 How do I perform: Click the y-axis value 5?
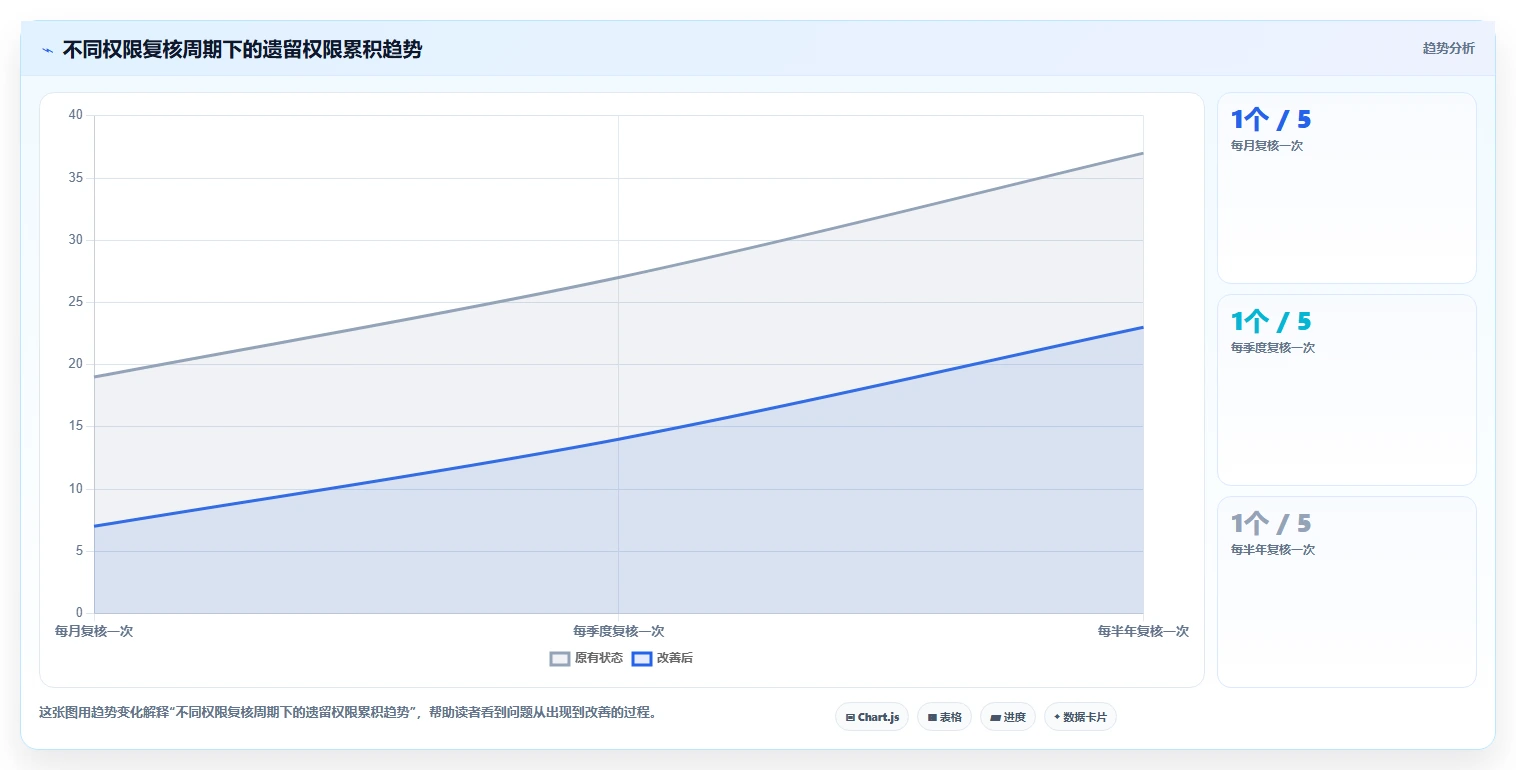pos(79,551)
